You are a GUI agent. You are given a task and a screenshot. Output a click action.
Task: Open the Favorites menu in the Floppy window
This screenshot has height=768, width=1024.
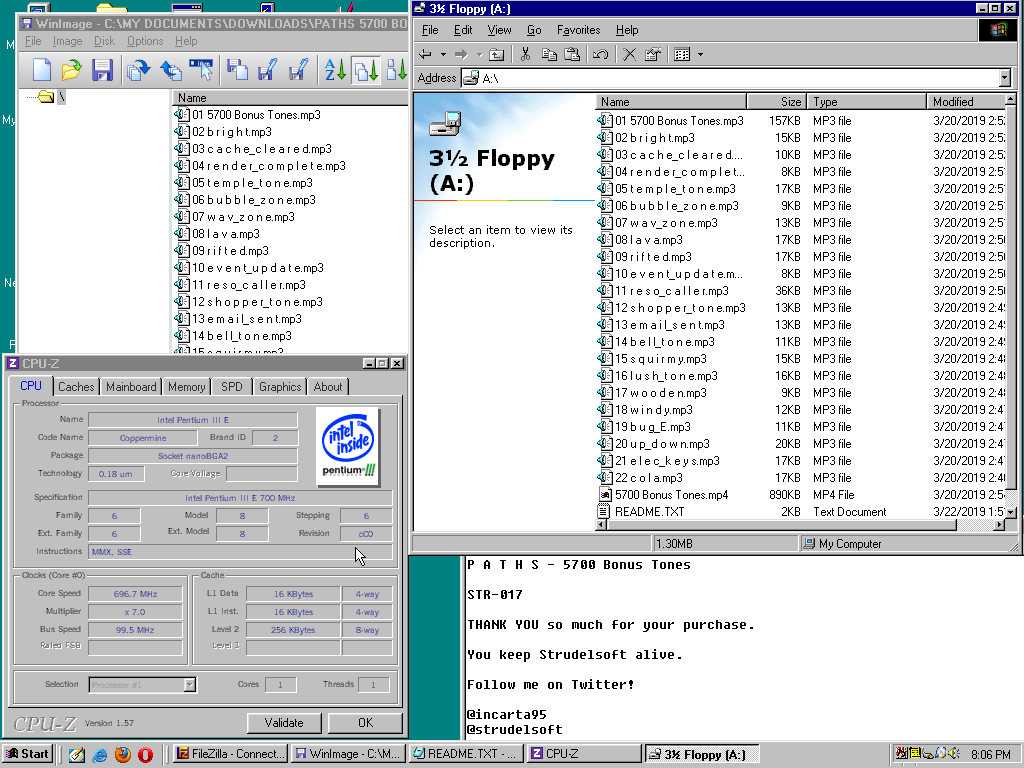coord(578,30)
